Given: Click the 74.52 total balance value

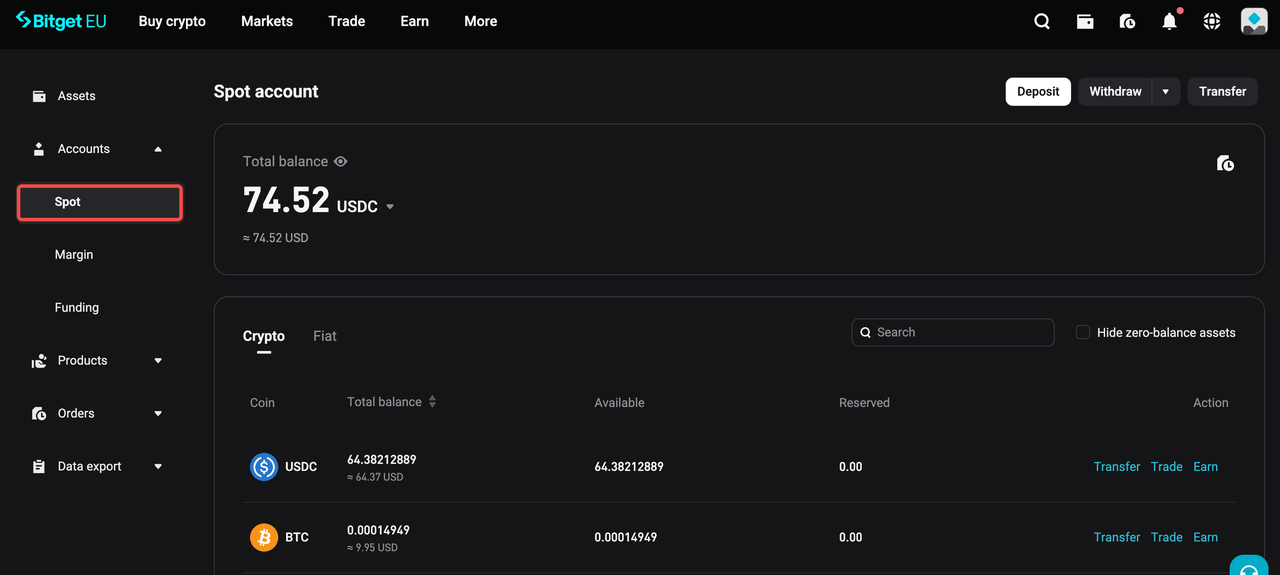Looking at the screenshot, I should coord(286,201).
